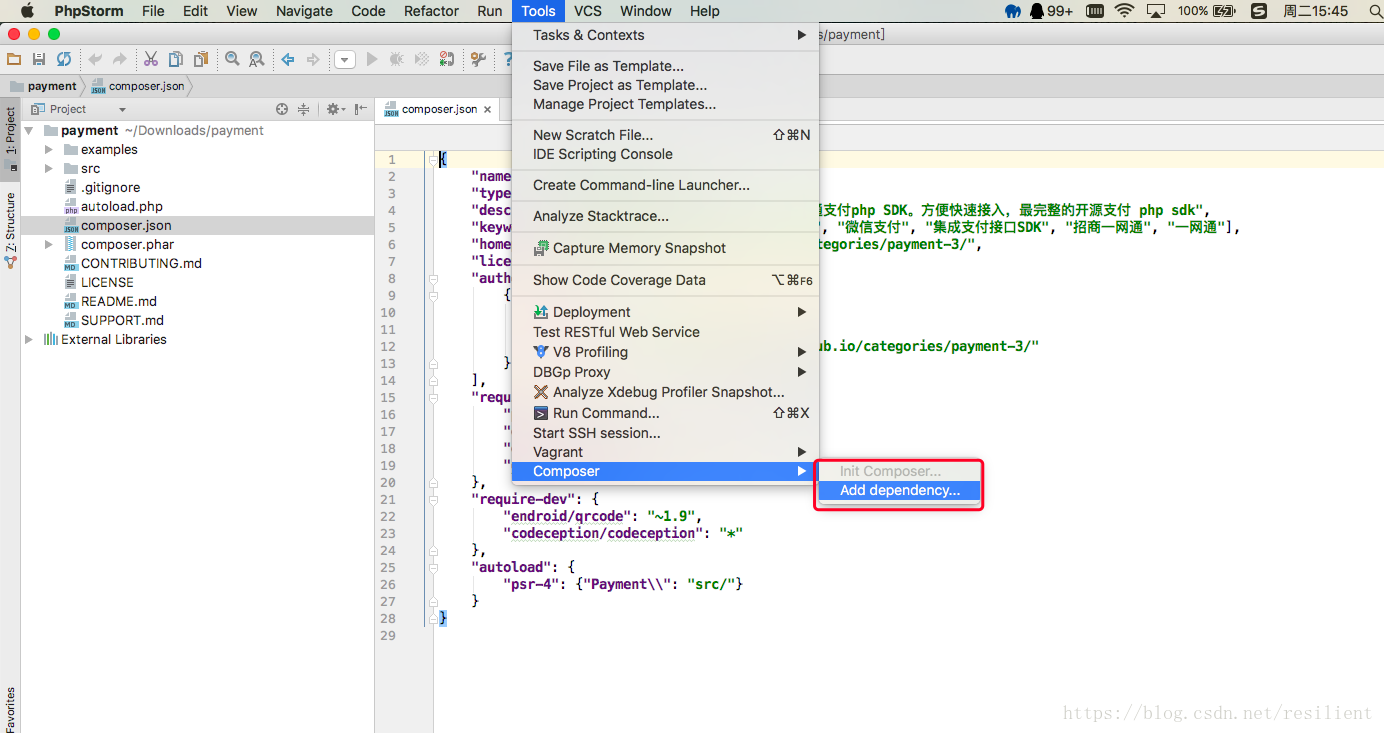
Task: Click the Sogou input method icon
Action: point(1260,11)
